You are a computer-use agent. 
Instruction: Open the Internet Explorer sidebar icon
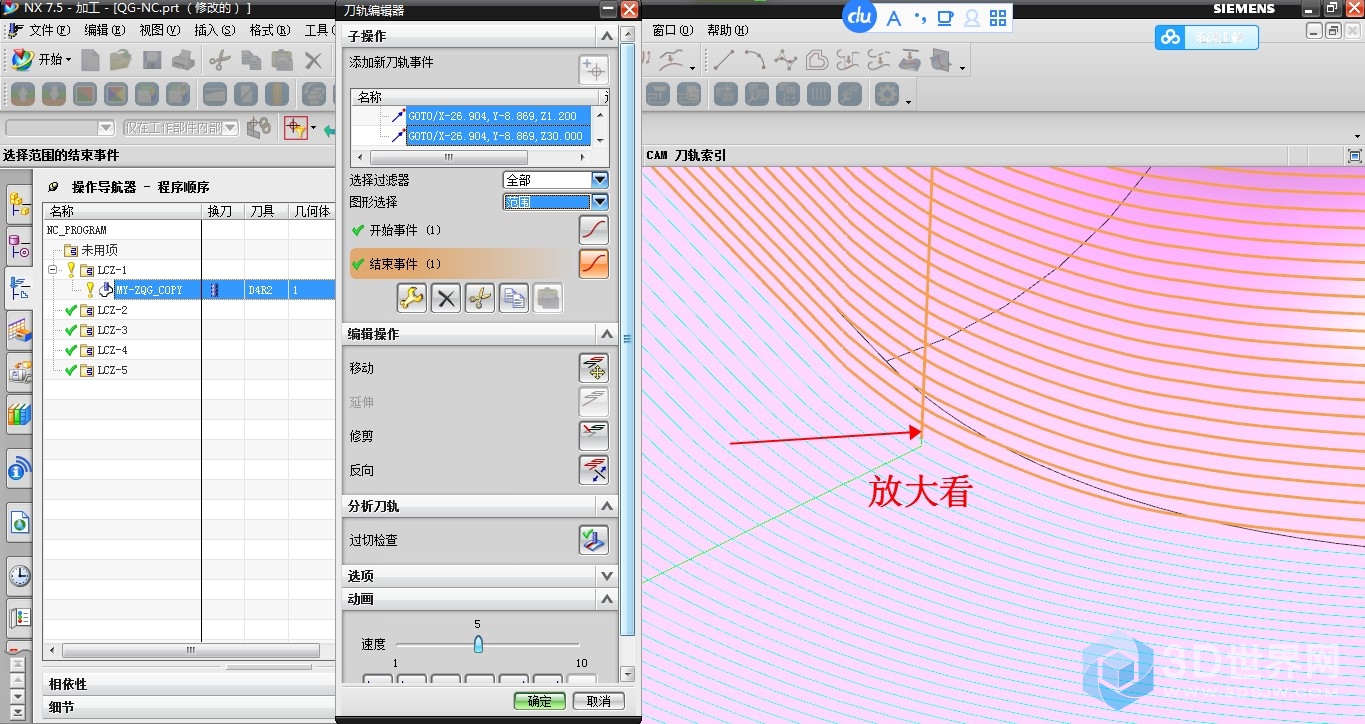[x=19, y=521]
